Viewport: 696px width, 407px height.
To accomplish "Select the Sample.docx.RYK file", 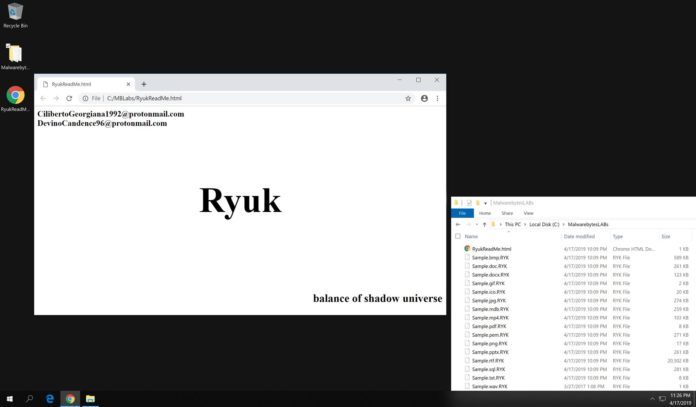I will click(490, 275).
